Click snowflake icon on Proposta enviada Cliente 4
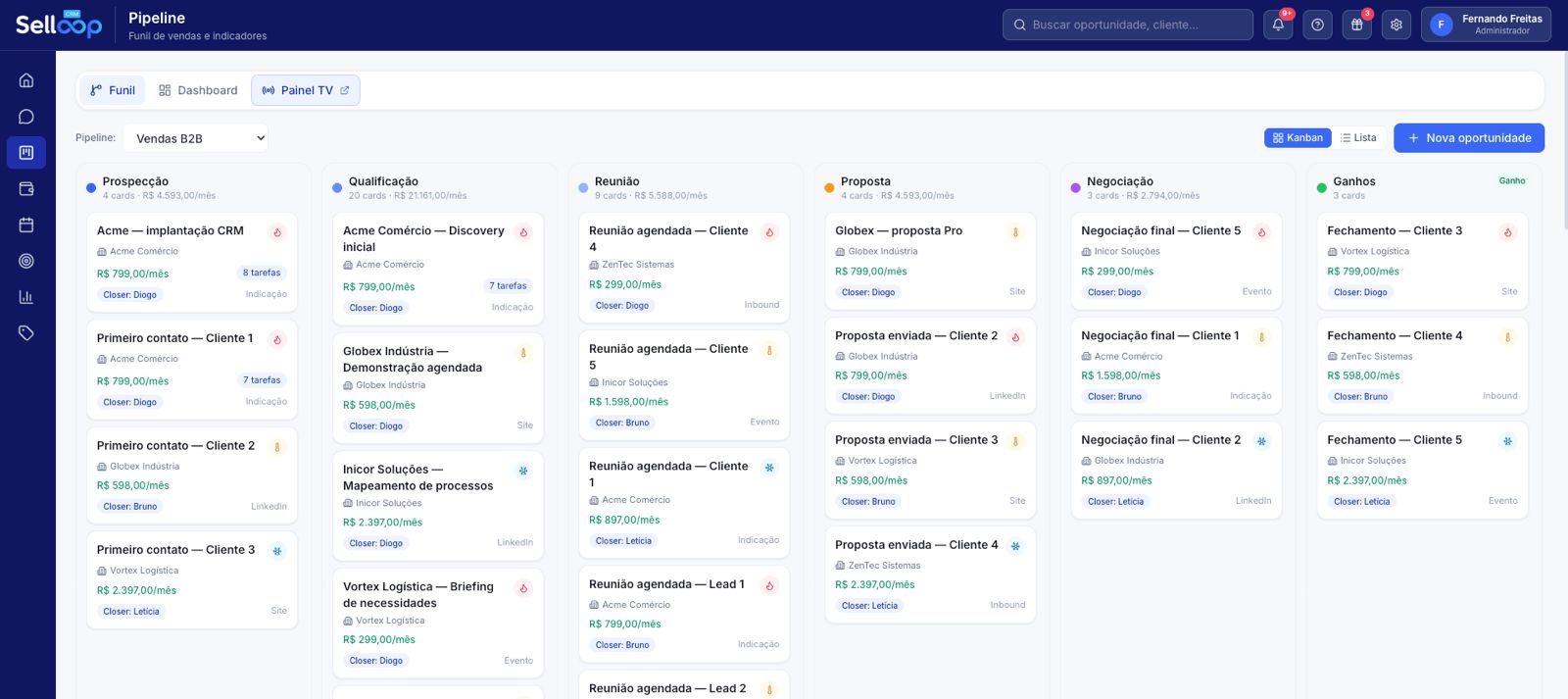1568x699 pixels. click(x=1015, y=546)
